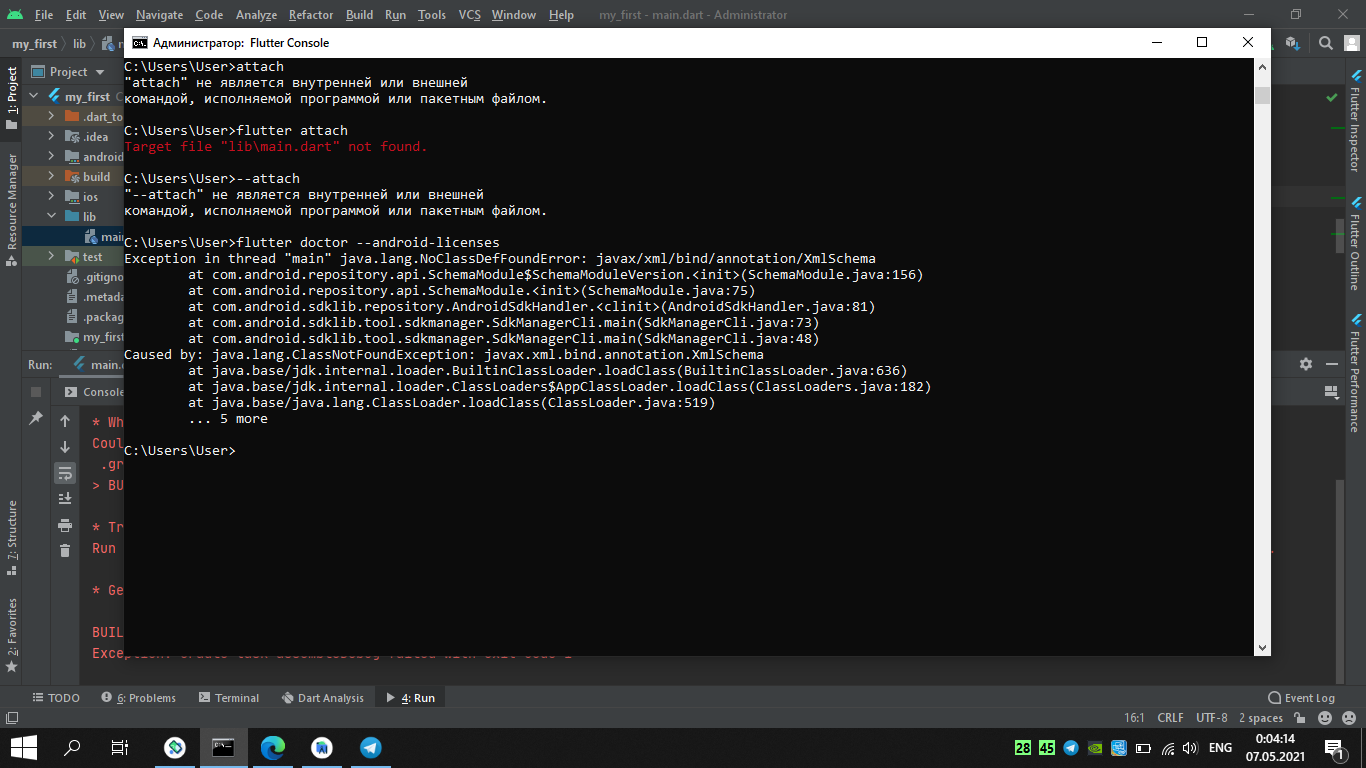Collapse the lib folder
This screenshot has width=1366, height=768.
(x=51, y=217)
